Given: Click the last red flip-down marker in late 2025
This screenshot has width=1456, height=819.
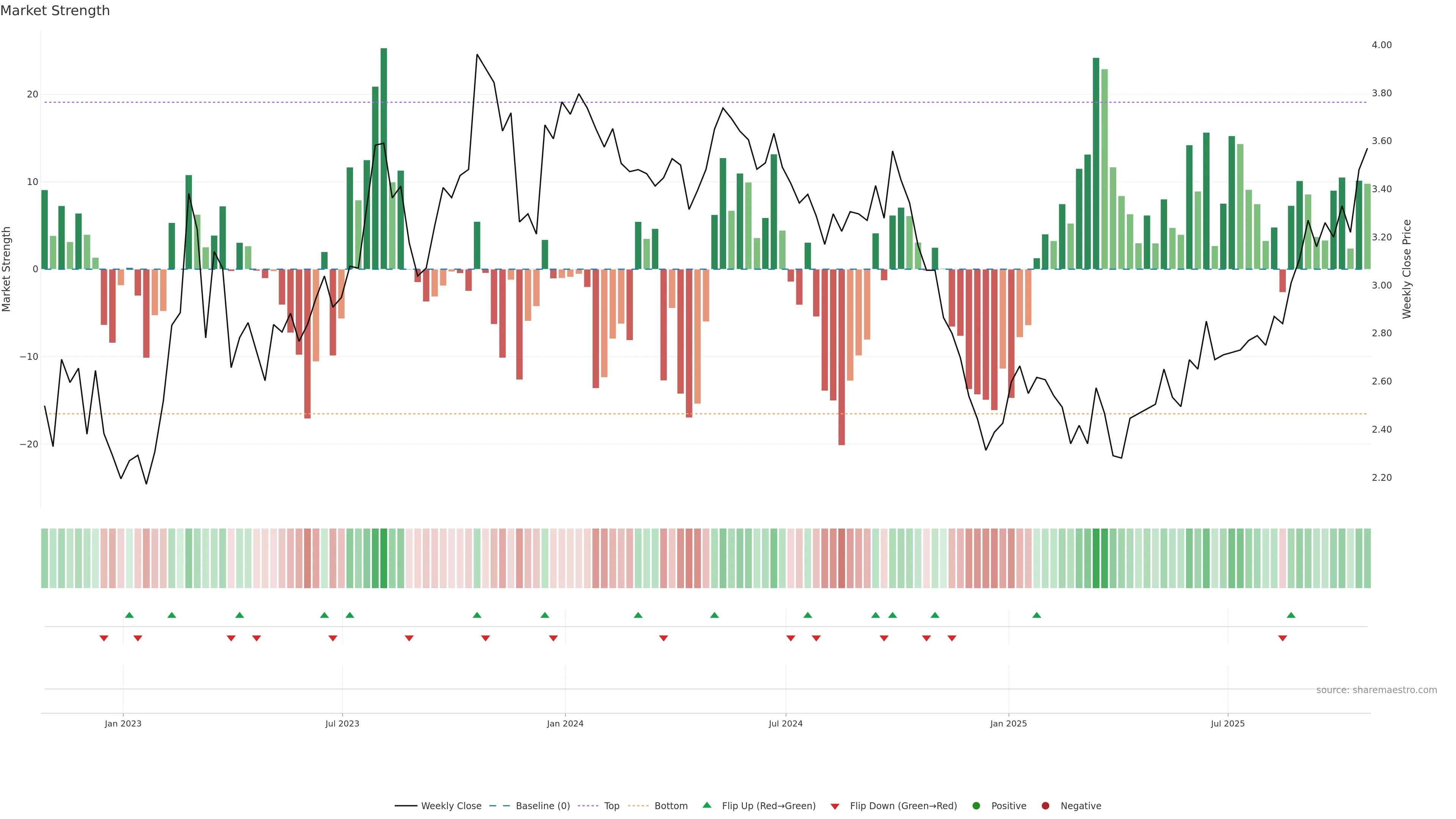Looking at the screenshot, I should tap(1282, 638).
